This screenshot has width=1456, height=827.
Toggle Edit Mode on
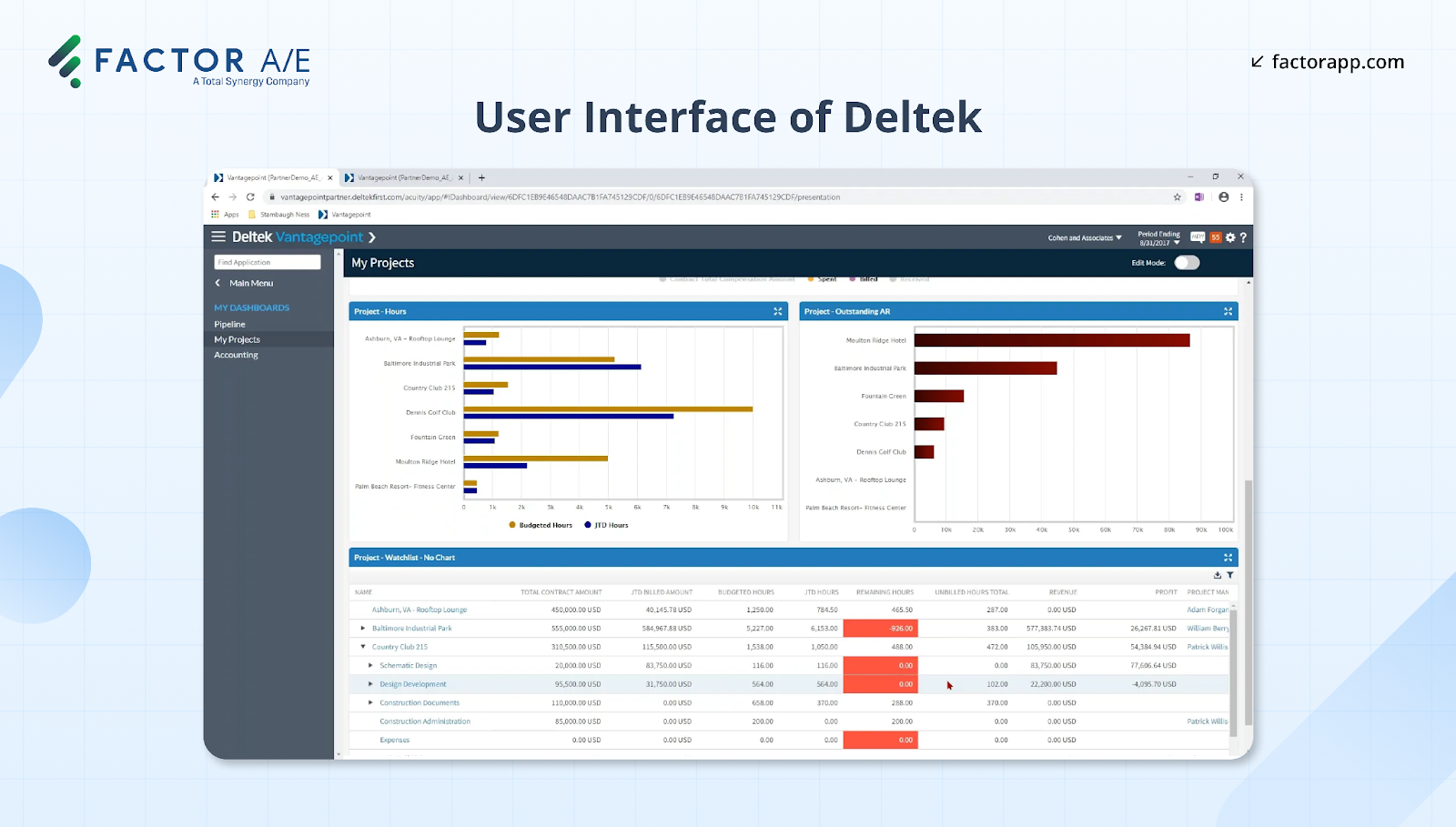[x=1186, y=262]
